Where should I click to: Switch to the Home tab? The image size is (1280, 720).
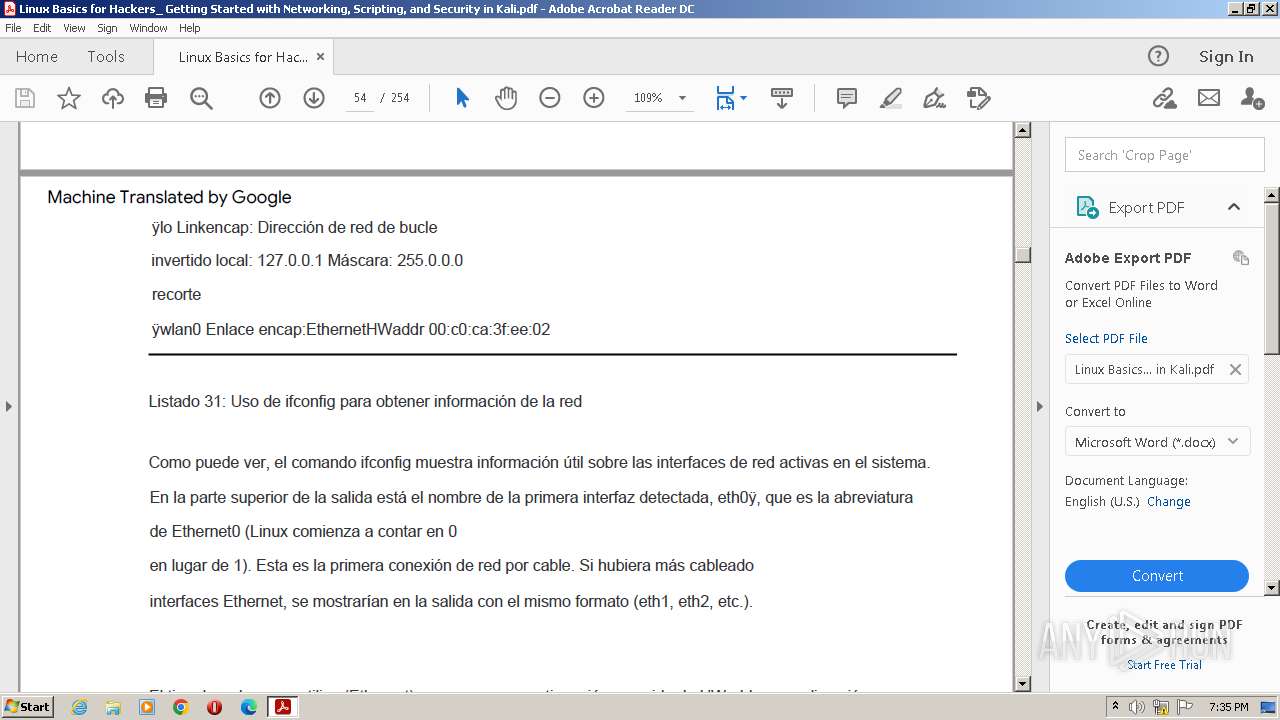click(x=37, y=56)
